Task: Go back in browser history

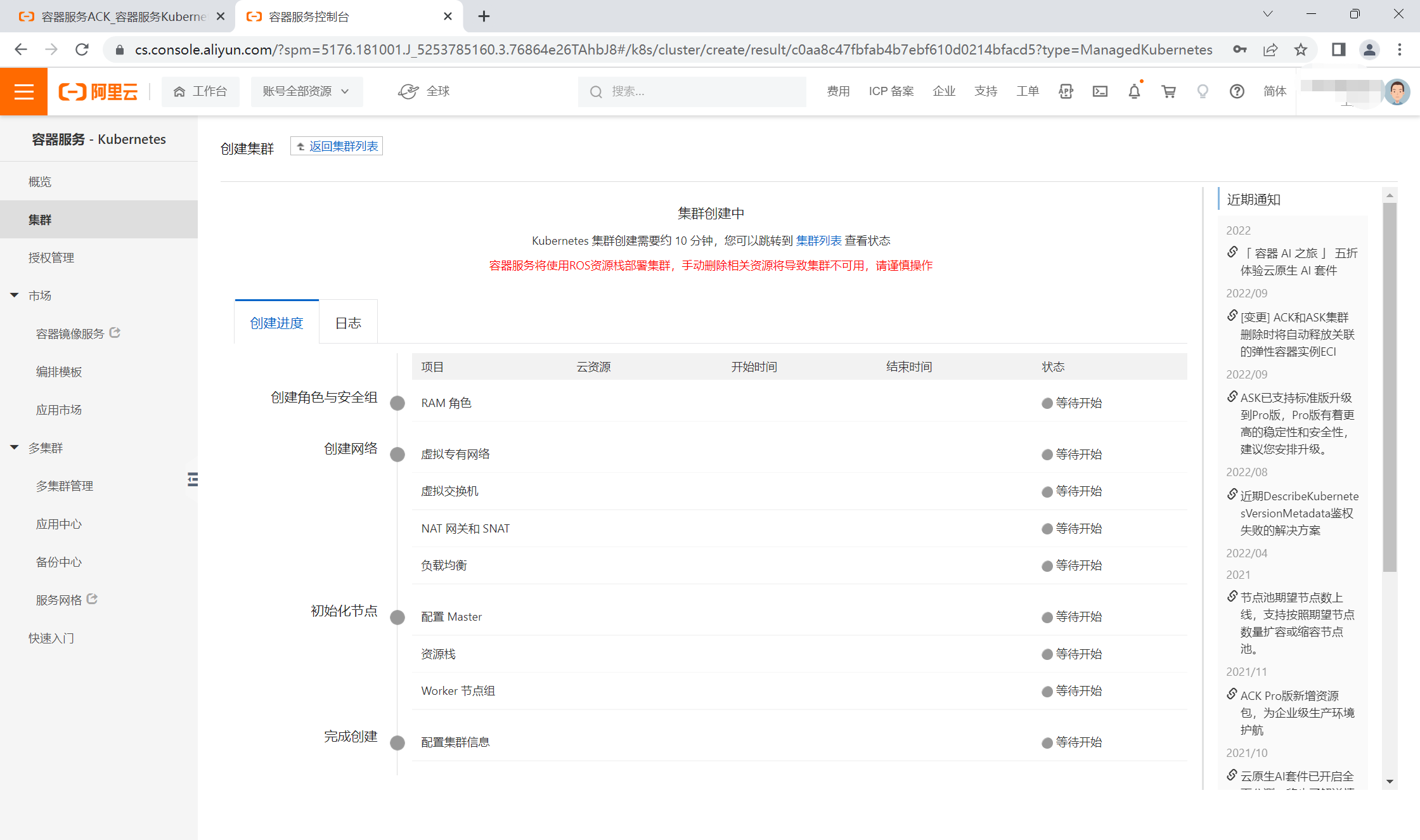Action: click(21, 49)
